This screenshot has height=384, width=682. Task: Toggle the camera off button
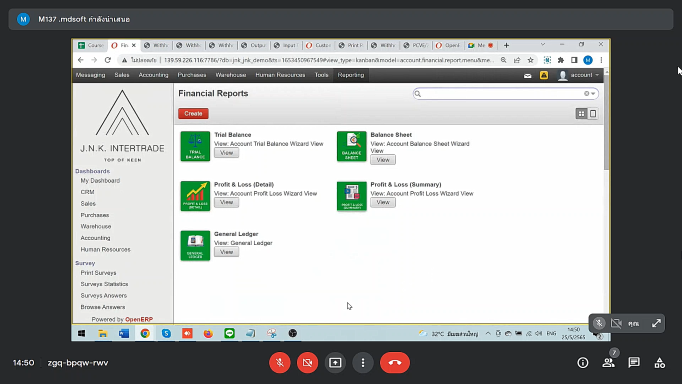pyautogui.click(x=308, y=363)
